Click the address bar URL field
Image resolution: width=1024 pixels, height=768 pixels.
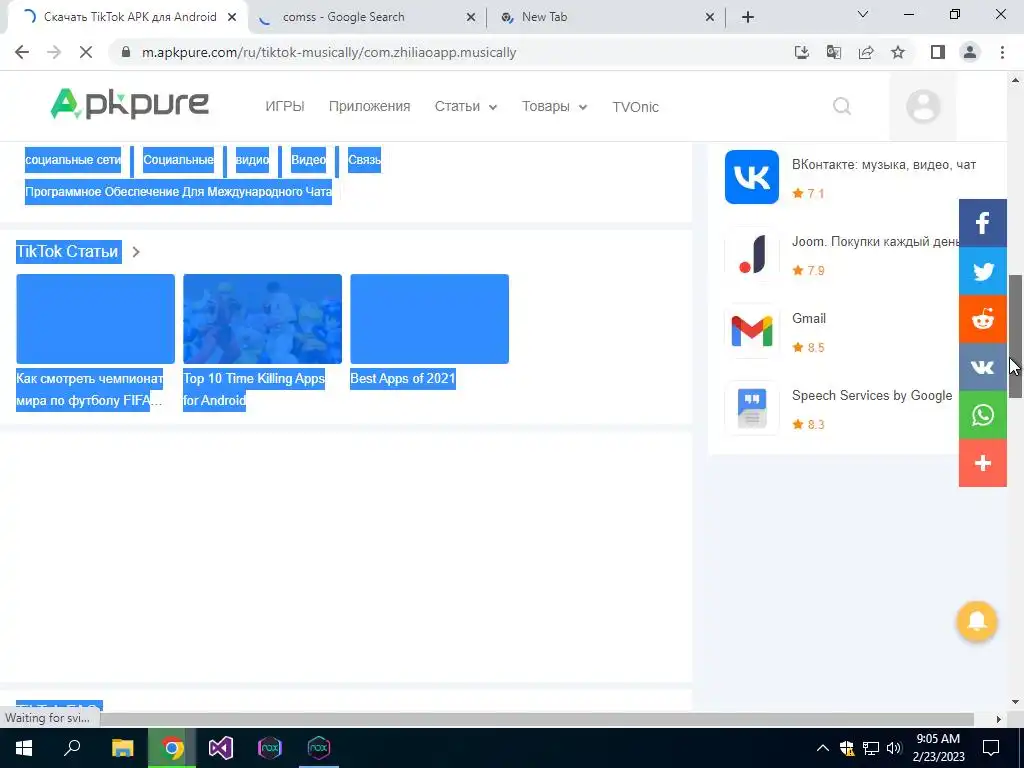[x=451, y=52]
